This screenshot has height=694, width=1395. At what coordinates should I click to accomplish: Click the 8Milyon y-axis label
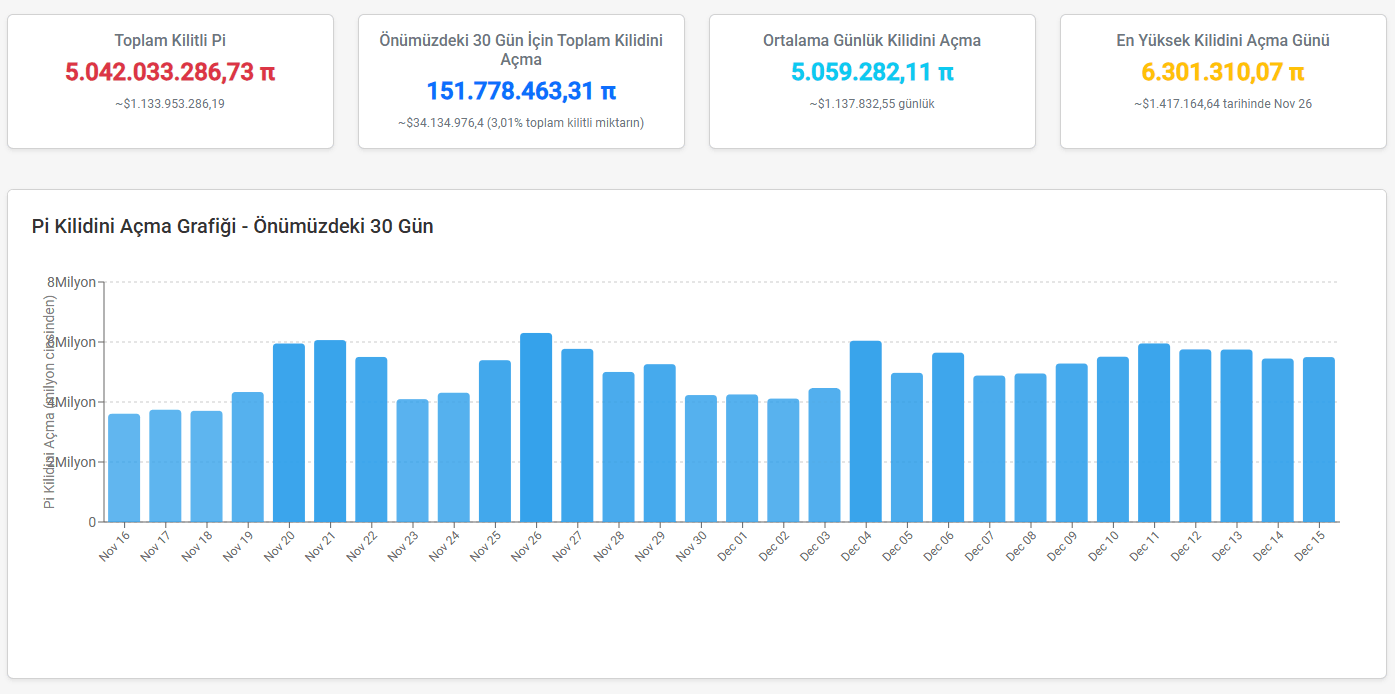coord(72,282)
